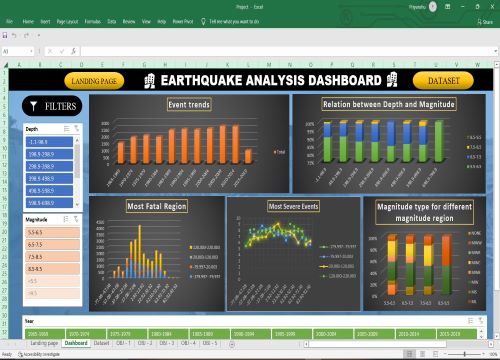Switch to Page Layout view in status bar
This screenshot has width=500, height=360.
pos(422,354)
